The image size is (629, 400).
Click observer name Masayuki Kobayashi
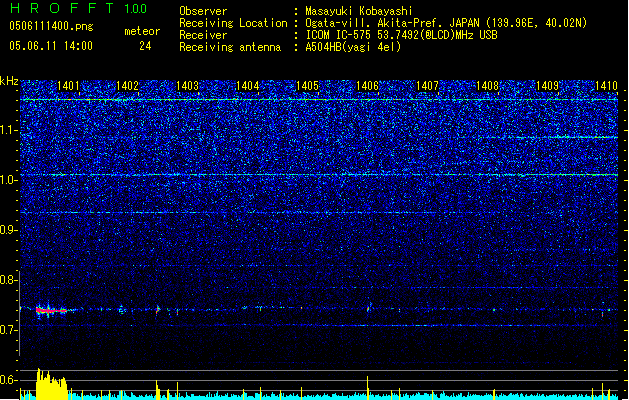[x=359, y=11]
